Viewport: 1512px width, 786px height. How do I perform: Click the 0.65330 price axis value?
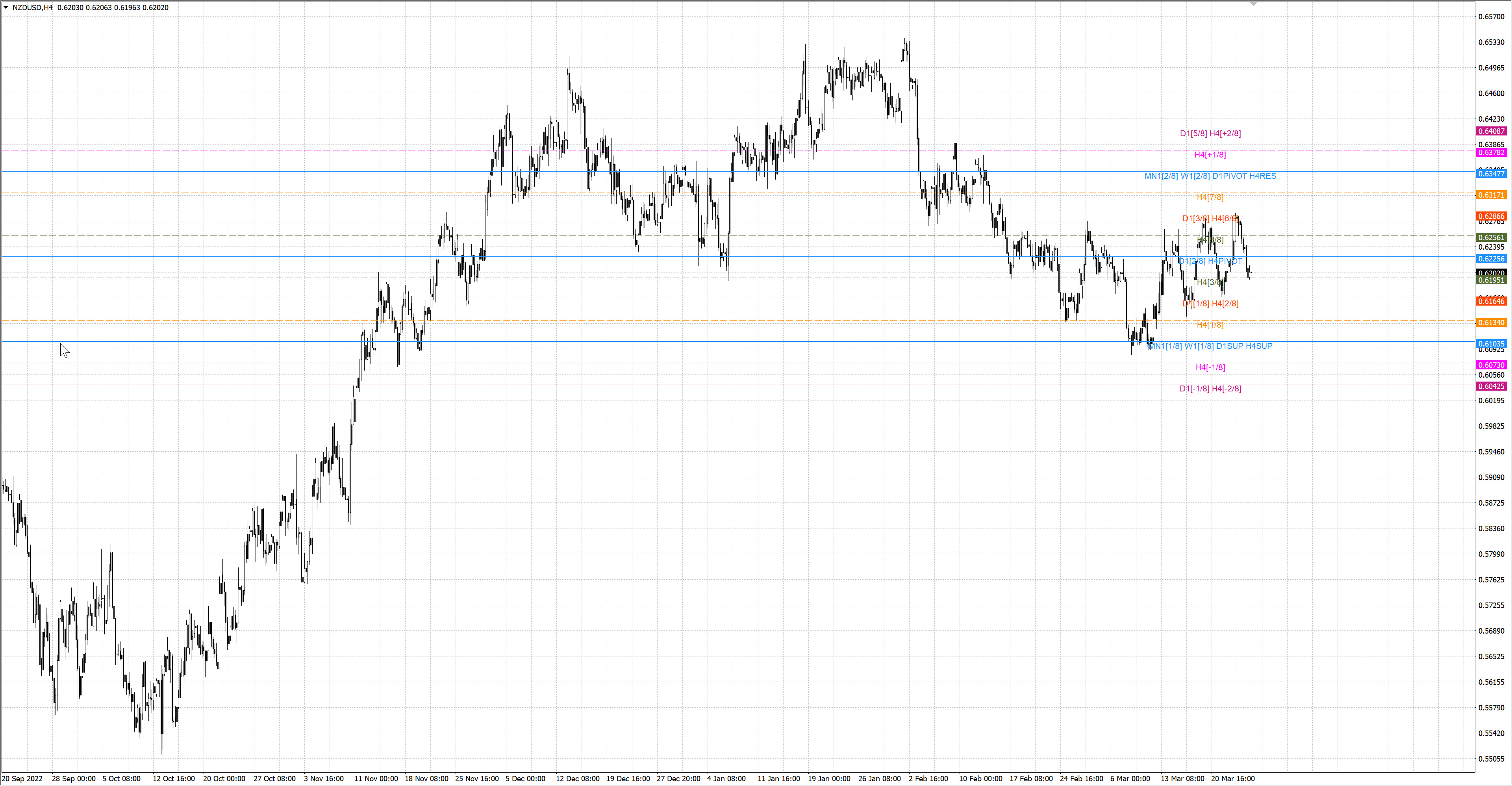pos(1492,42)
